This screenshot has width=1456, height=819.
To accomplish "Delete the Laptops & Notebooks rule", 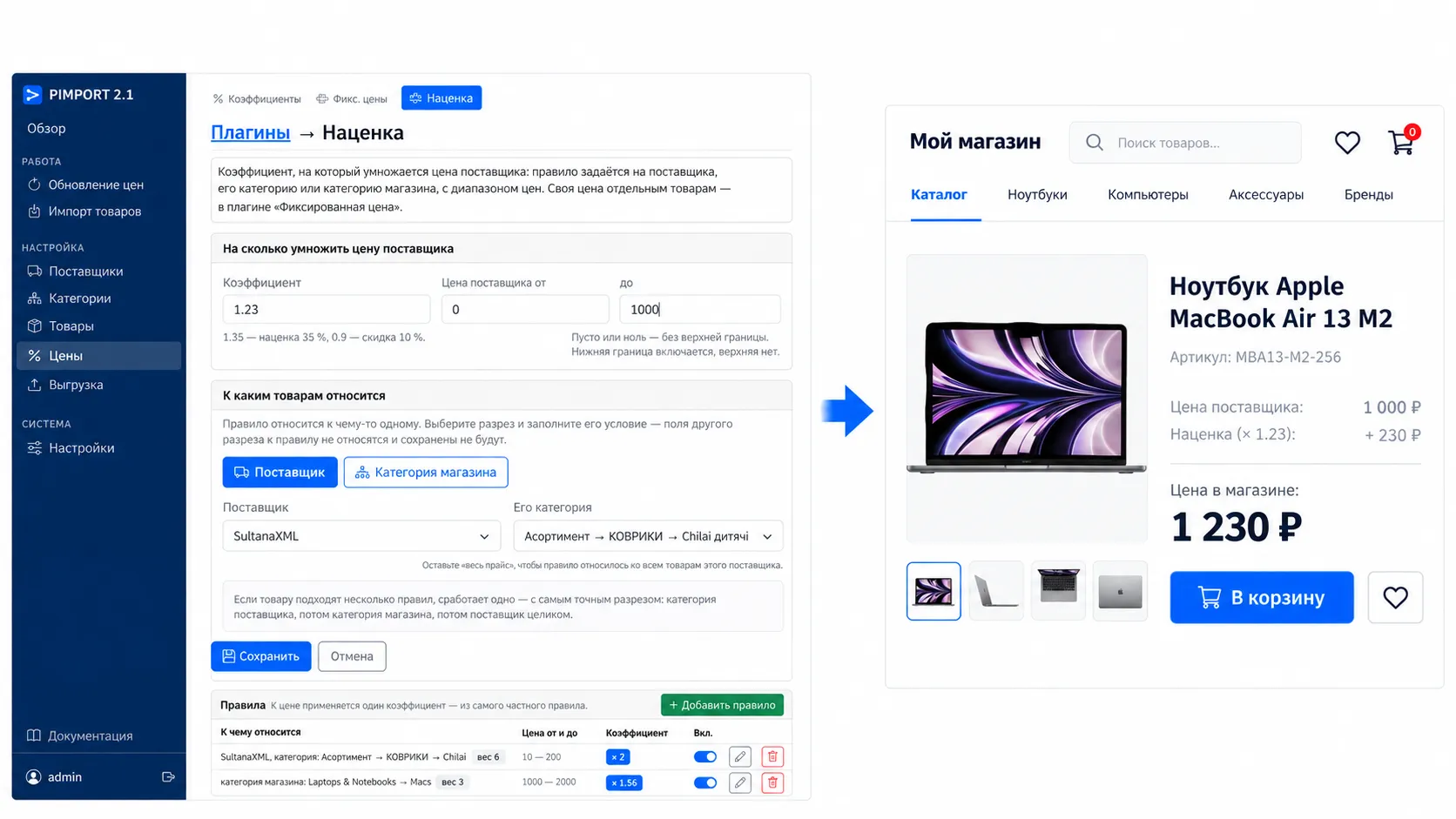I will 772,783.
